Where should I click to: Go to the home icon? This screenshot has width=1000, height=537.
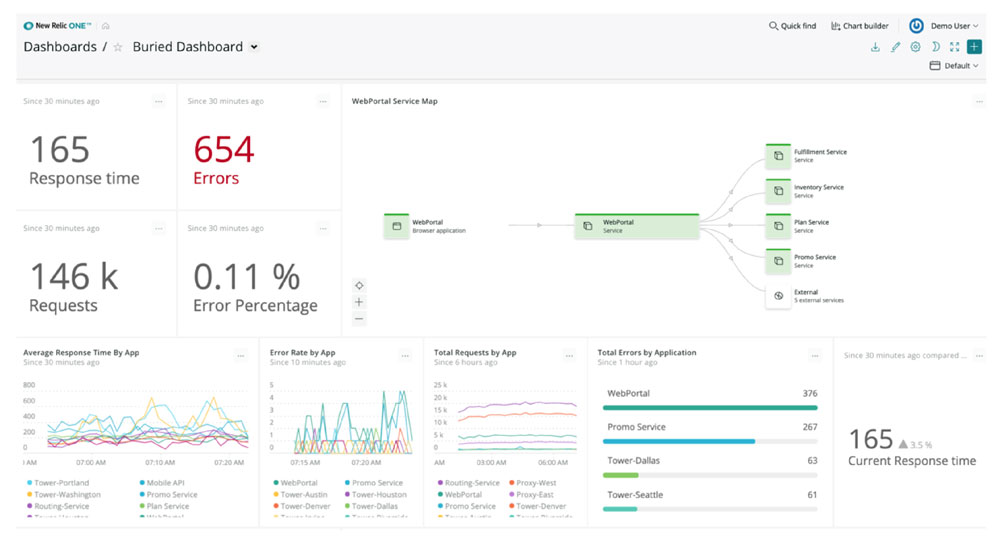pos(106,26)
